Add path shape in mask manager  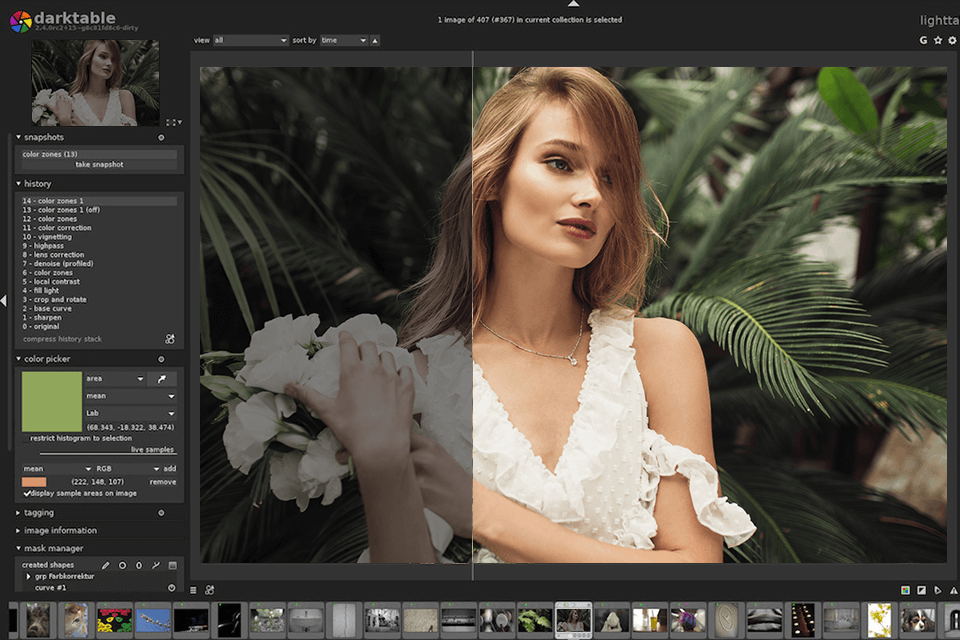pos(156,565)
